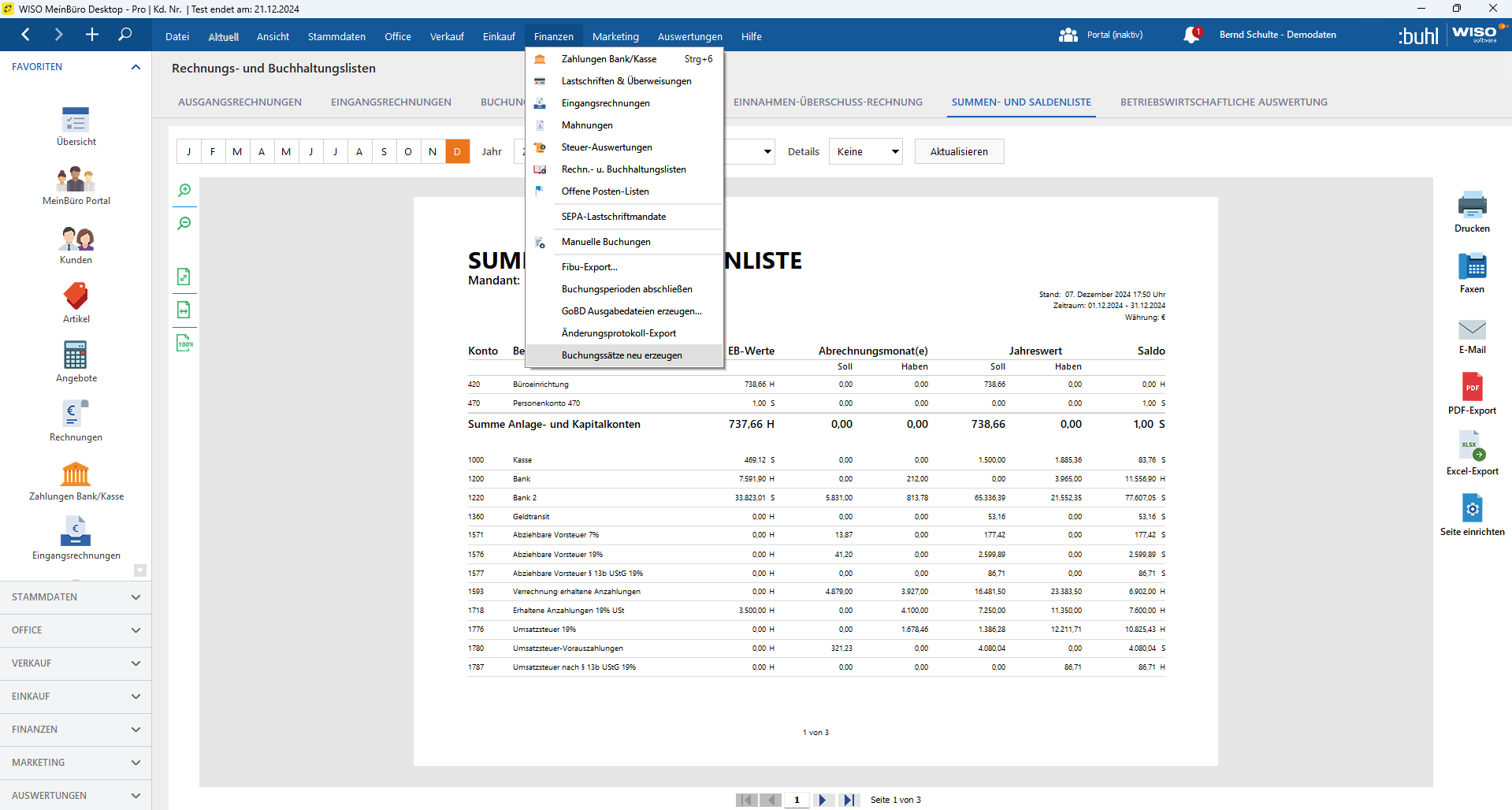Send report via E-Mail icon
The width and height of the screenshot is (1512, 810).
pos(1472,336)
